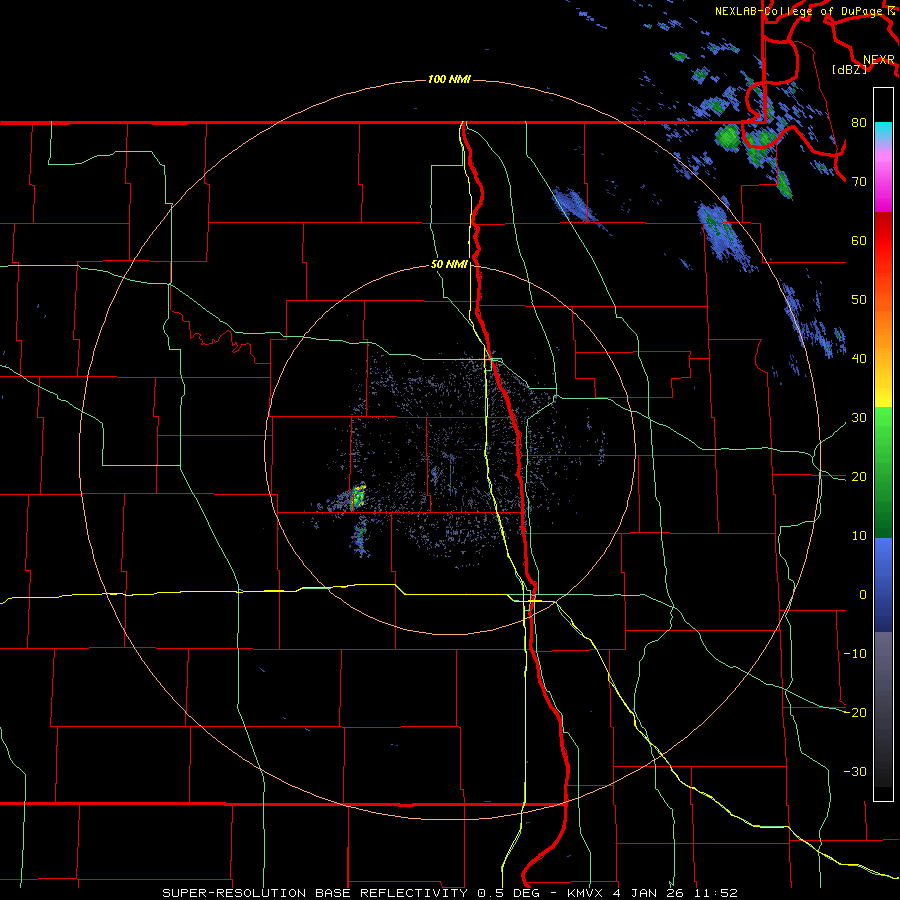Click the blue segment of reflectivity color bar
Image resolution: width=900 pixels, height=900 pixels.
click(x=883, y=584)
